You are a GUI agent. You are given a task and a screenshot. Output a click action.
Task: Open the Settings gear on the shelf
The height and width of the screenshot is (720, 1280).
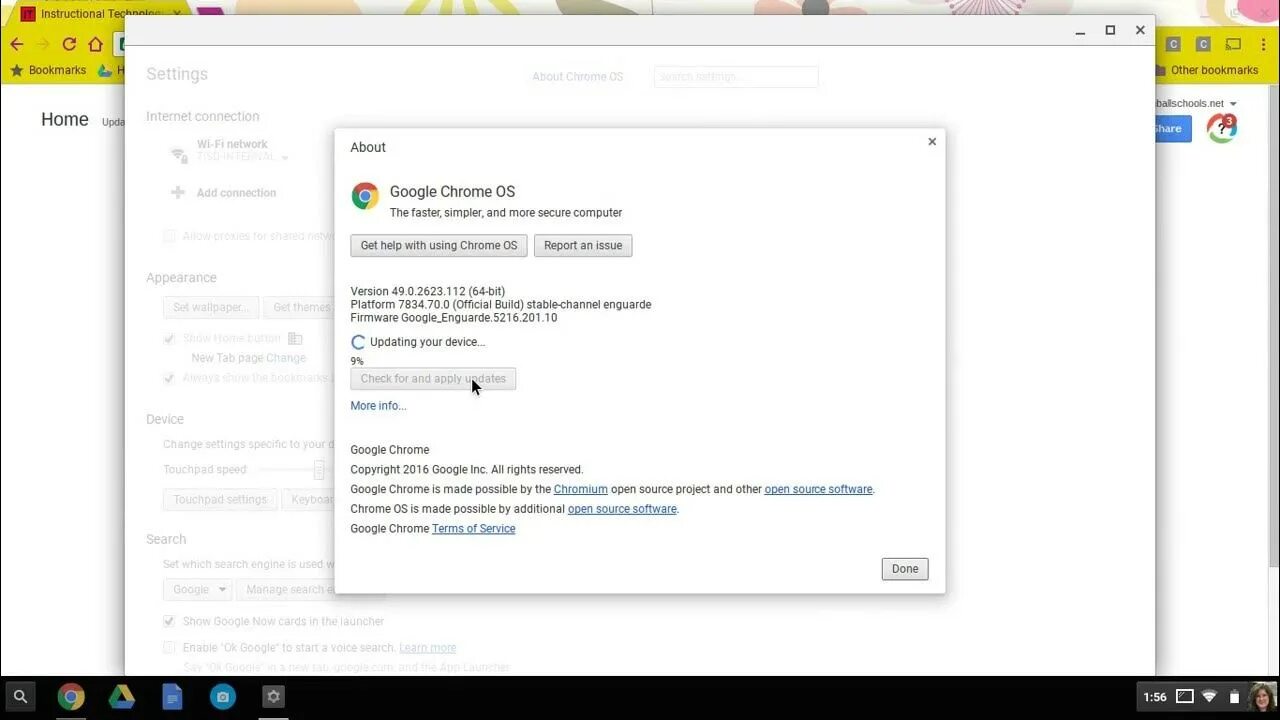tap(274, 697)
